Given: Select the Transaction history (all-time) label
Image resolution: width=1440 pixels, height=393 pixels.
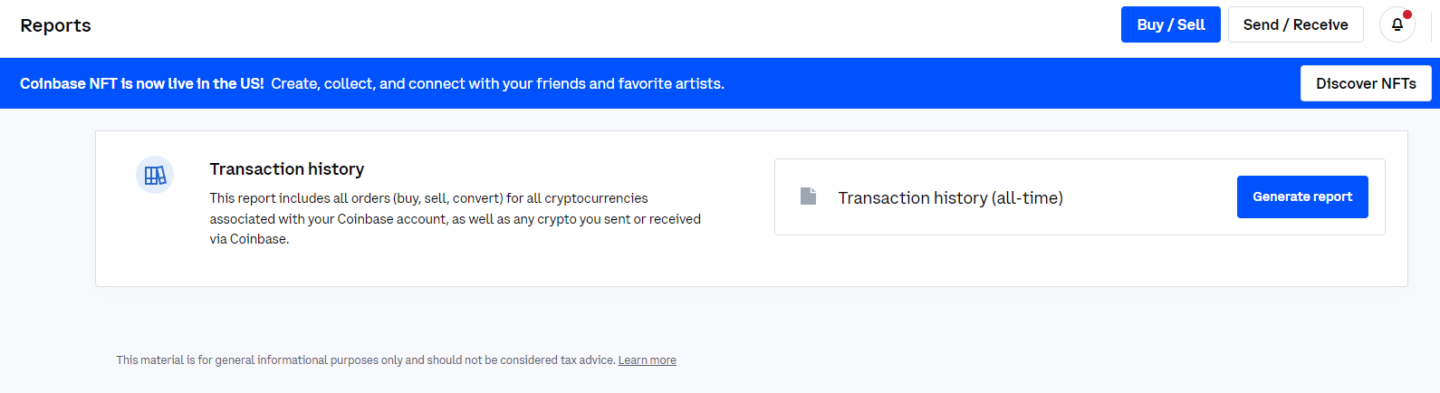Looking at the screenshot, I should pyautogui.click(x=950, y=198).
